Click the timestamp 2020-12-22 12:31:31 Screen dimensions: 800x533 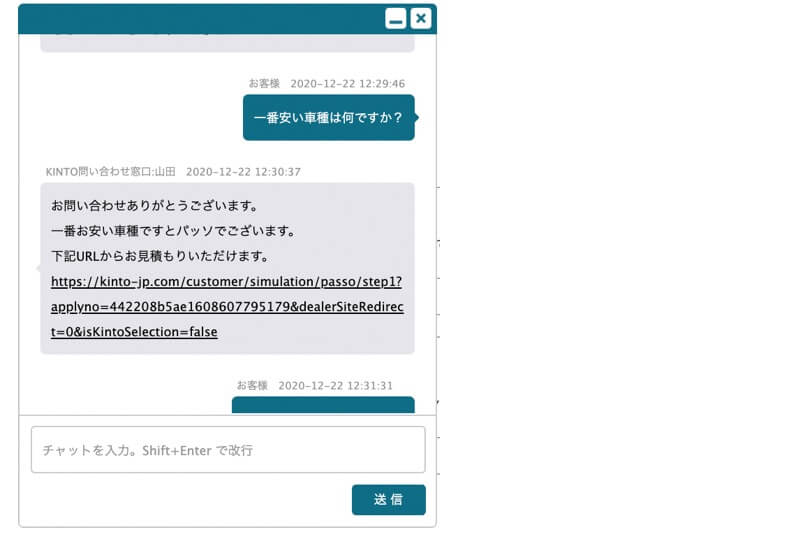coord(336,386)
